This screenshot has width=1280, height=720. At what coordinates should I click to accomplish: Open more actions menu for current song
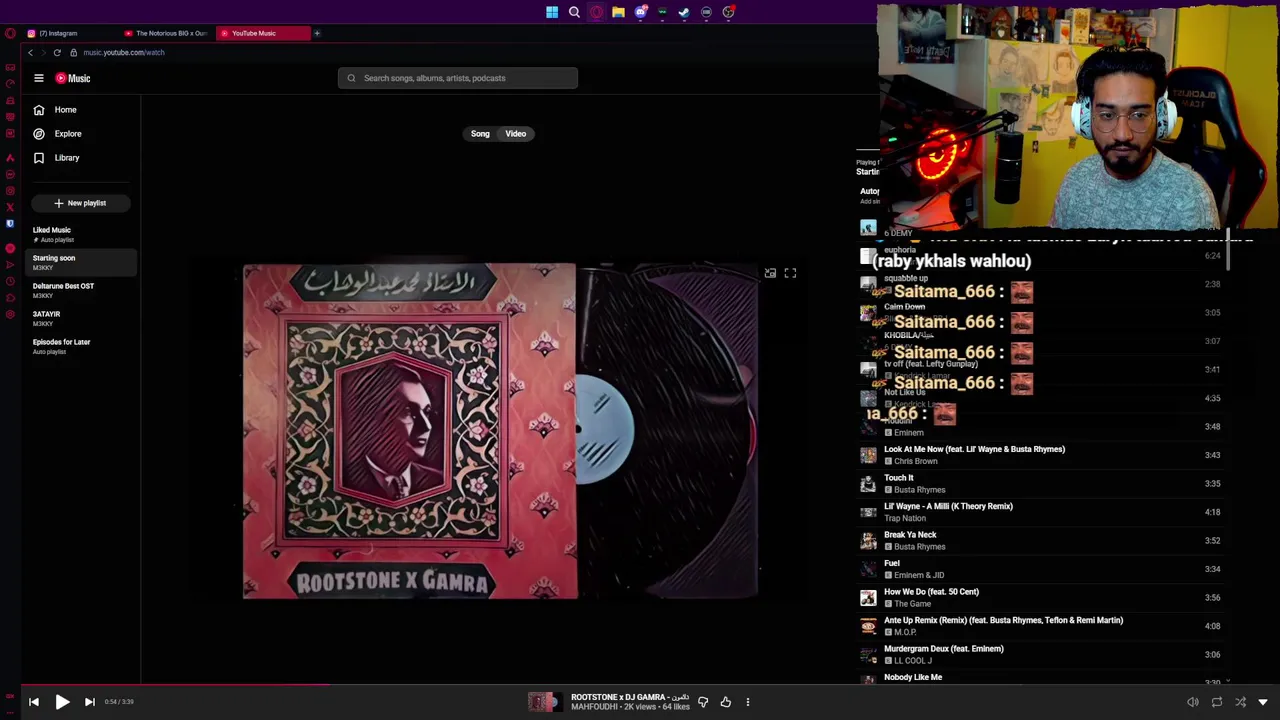[747, 702]
